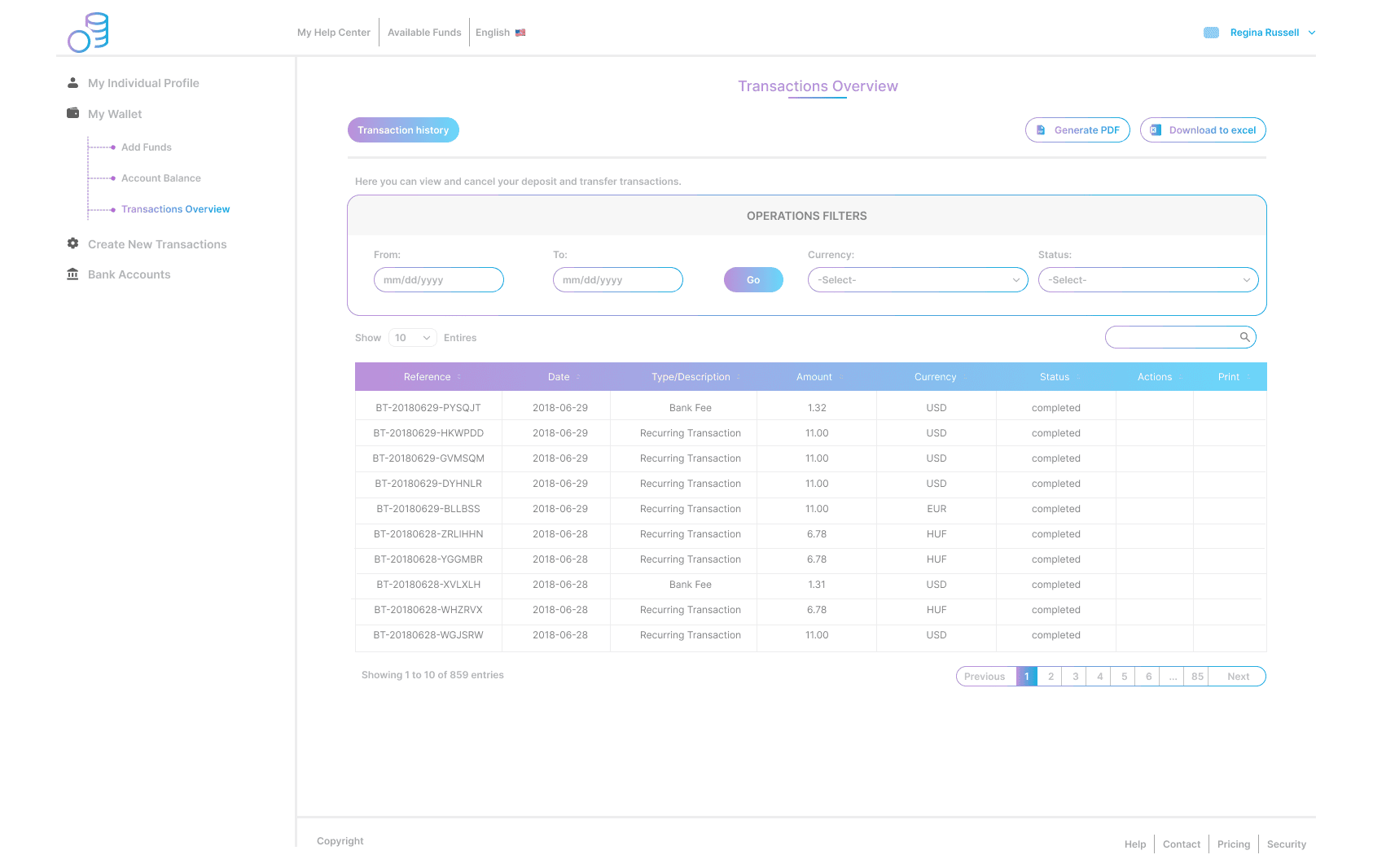Sort the table by Amount column header
Image resolution: width=1373 pixels, height=868 pixels.
[x=815, y=377]
